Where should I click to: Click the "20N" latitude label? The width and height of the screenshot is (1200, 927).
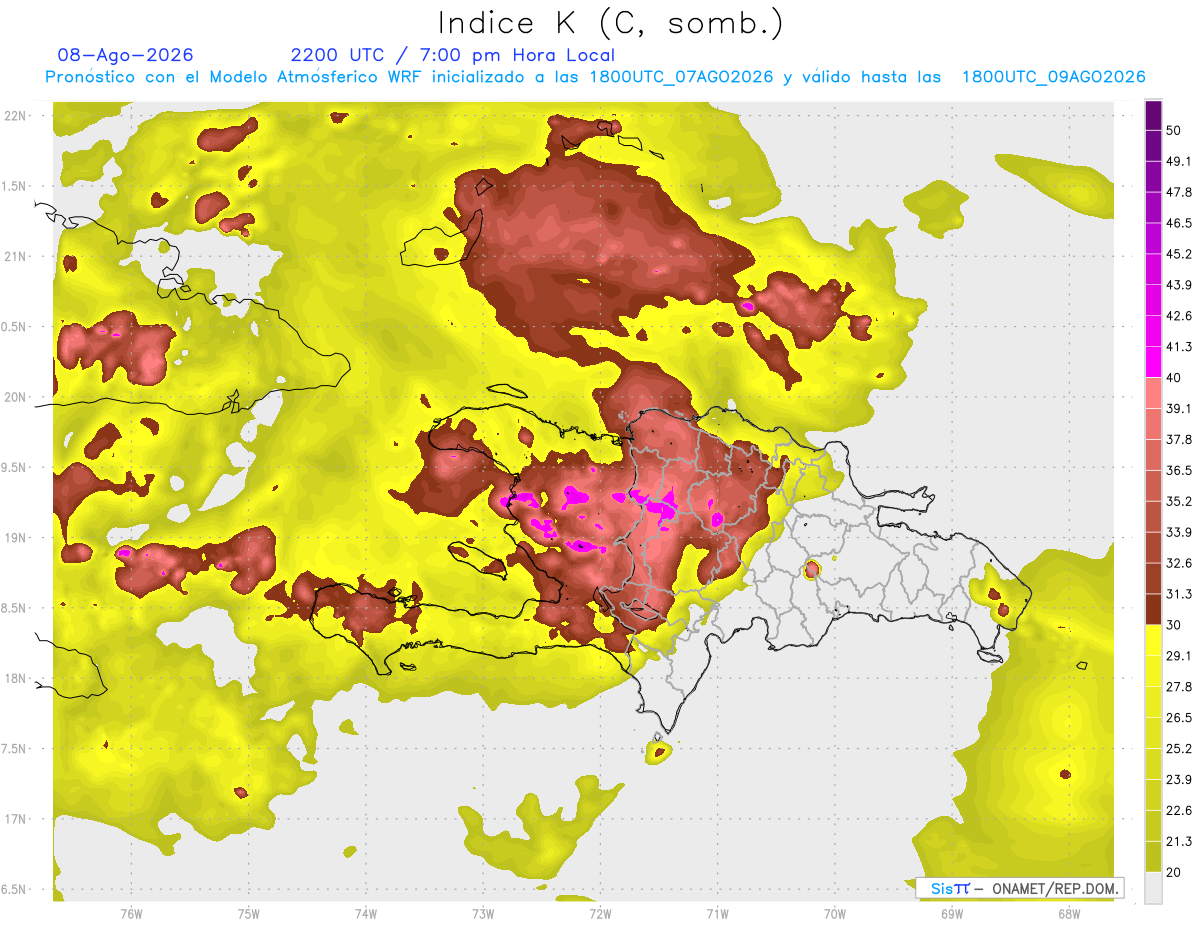coord(16,397)
